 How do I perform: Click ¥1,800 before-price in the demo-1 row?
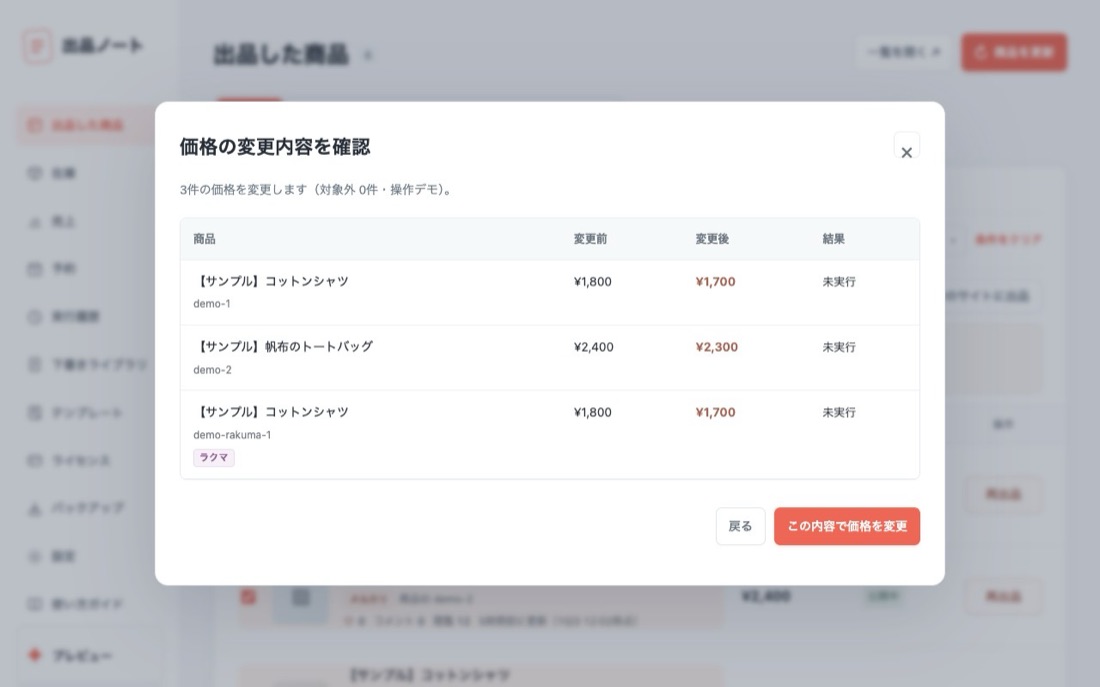coord(593,282)
